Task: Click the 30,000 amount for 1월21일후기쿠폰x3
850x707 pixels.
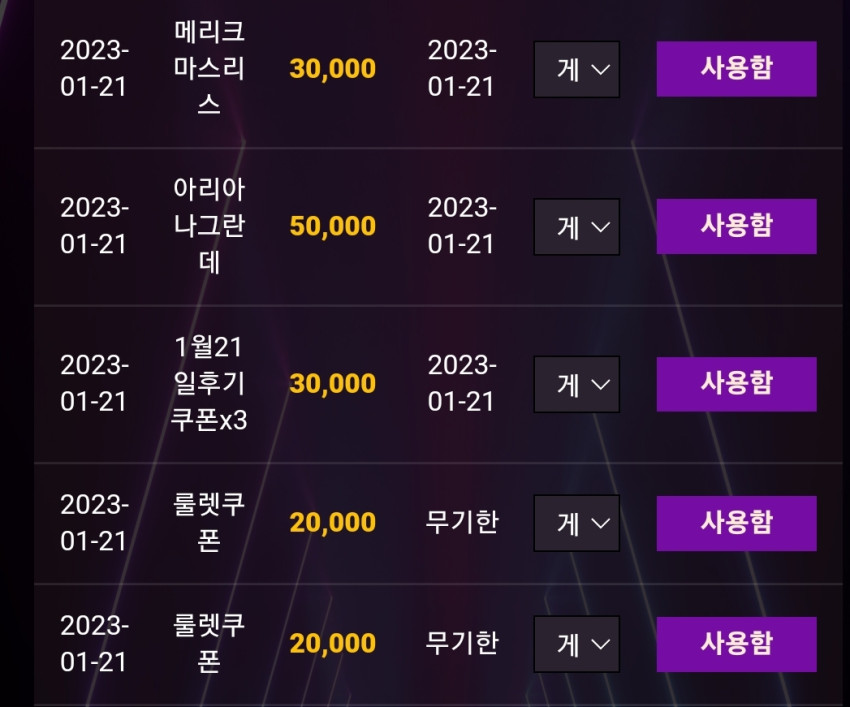Action: (x=332, y=384)
